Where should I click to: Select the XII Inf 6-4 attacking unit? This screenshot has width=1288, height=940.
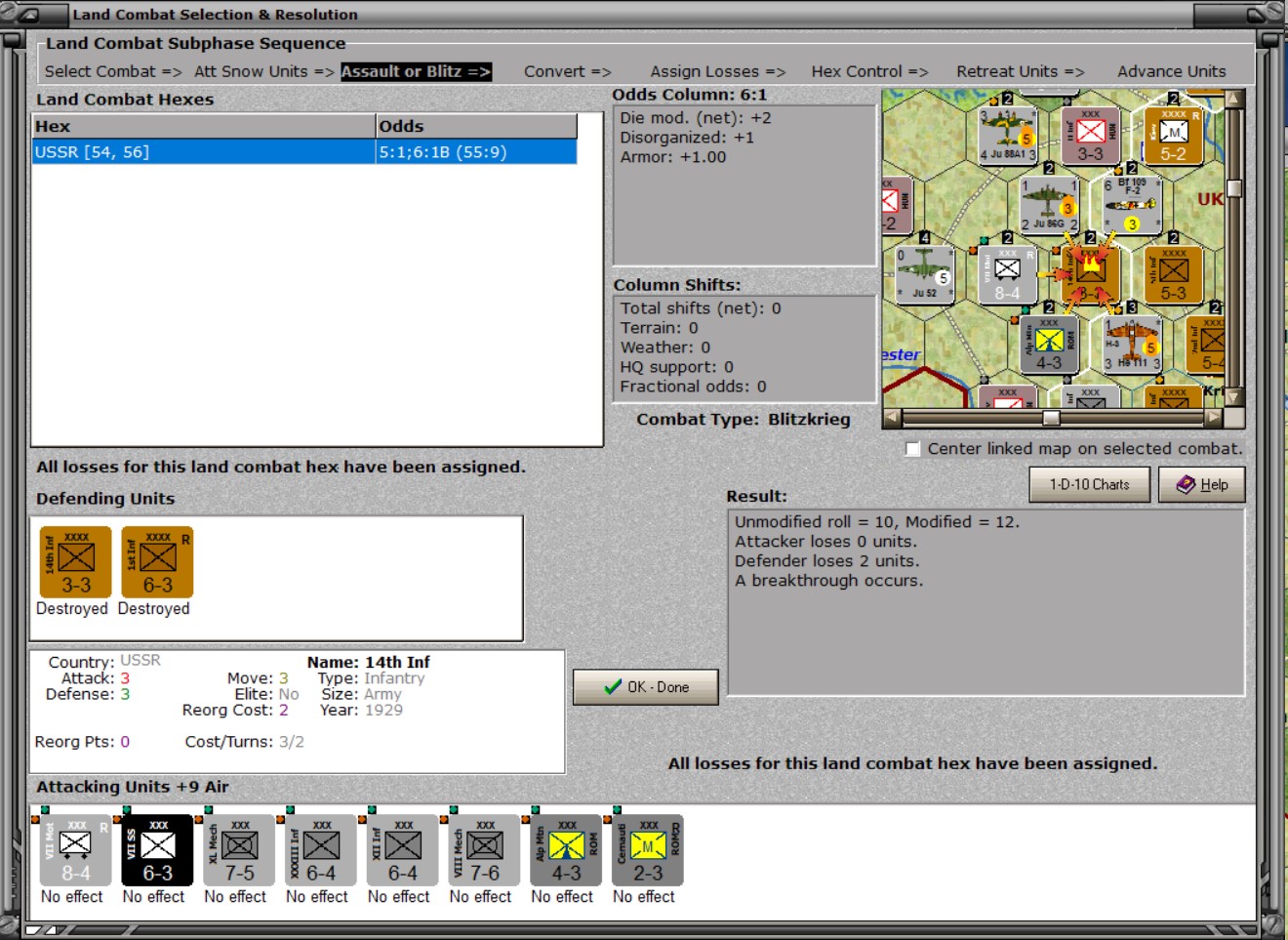(x=402, y=850)
